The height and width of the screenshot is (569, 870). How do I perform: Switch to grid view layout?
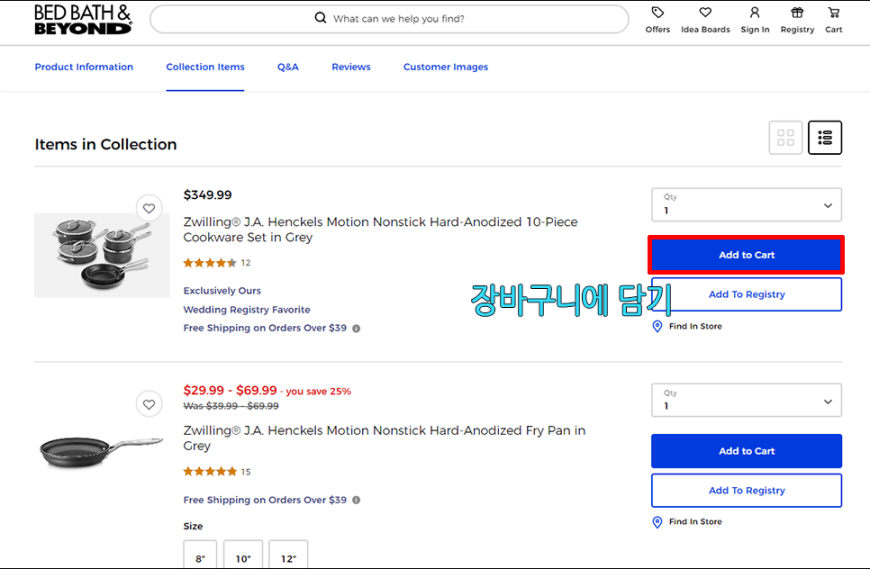coord(785,138)
